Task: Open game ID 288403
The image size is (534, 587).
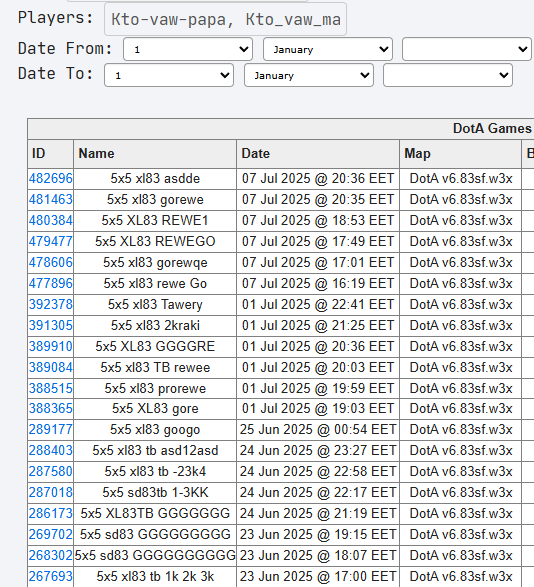Action: click(x=51, y=450)
